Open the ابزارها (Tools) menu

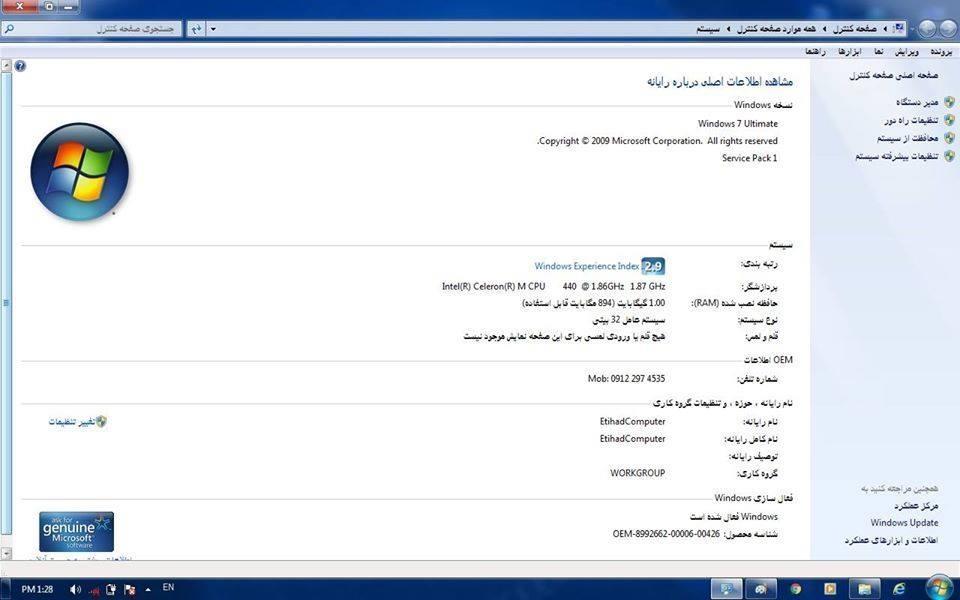click(x=850, y=51)
